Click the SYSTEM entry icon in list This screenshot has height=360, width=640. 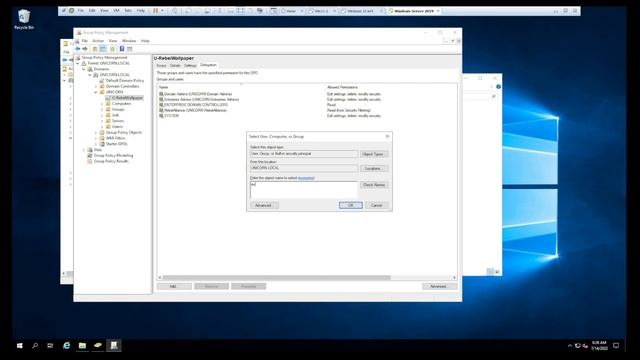pos(161,116)
